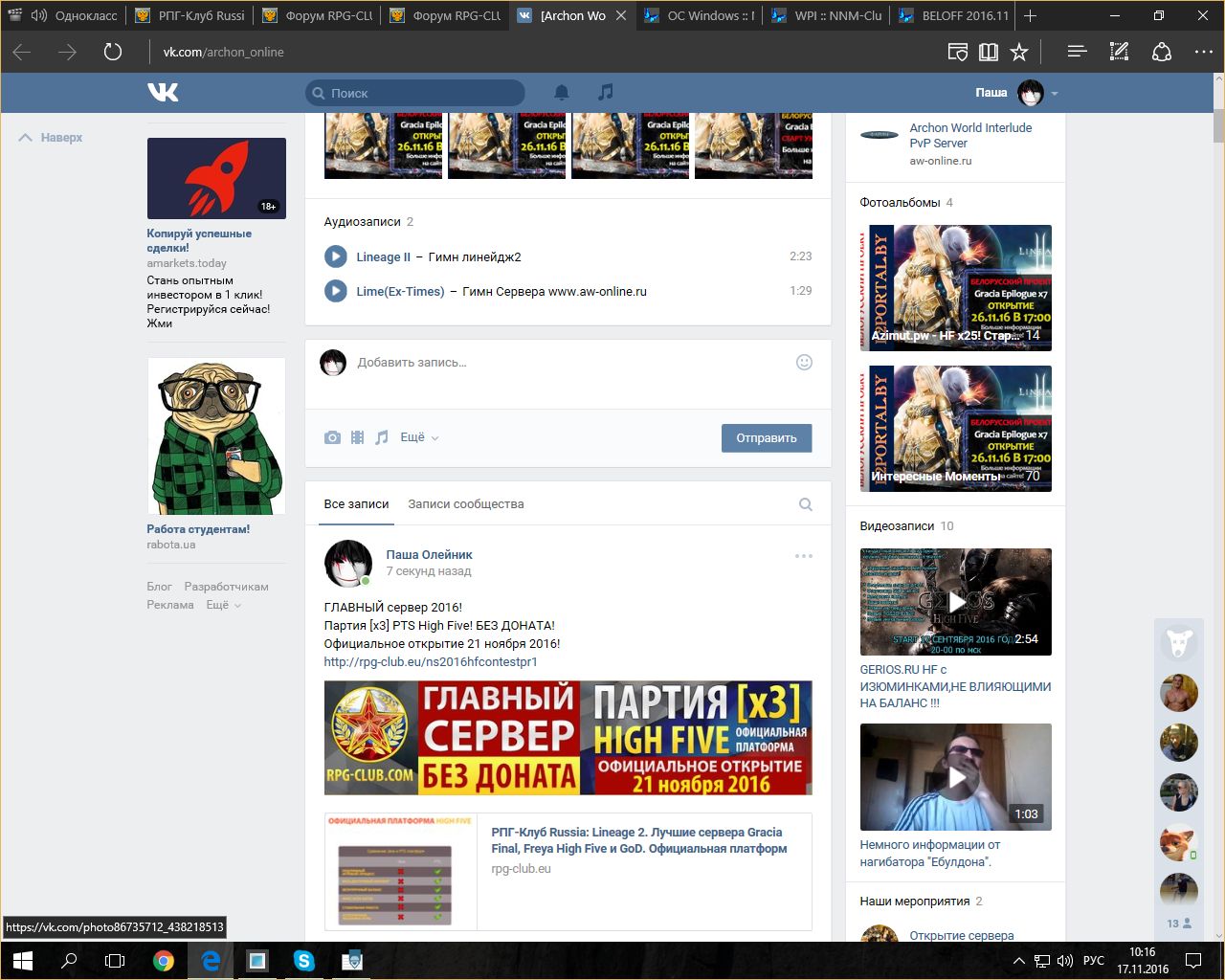The image size is (1225, 980).
Task: Open the Action Center notification icon
Action: pos(1193,961)
